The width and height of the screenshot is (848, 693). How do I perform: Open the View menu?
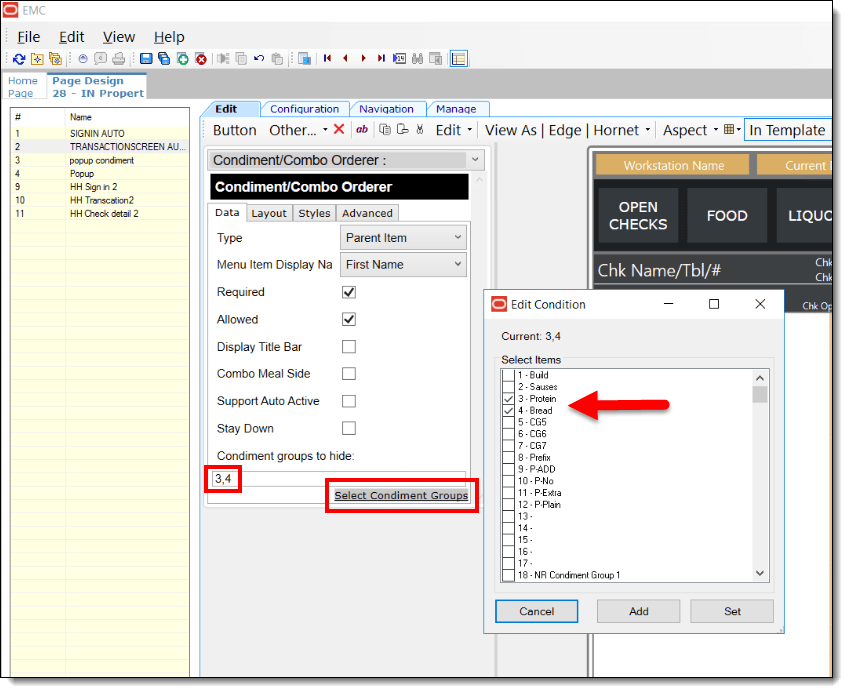tap(119, 37)
